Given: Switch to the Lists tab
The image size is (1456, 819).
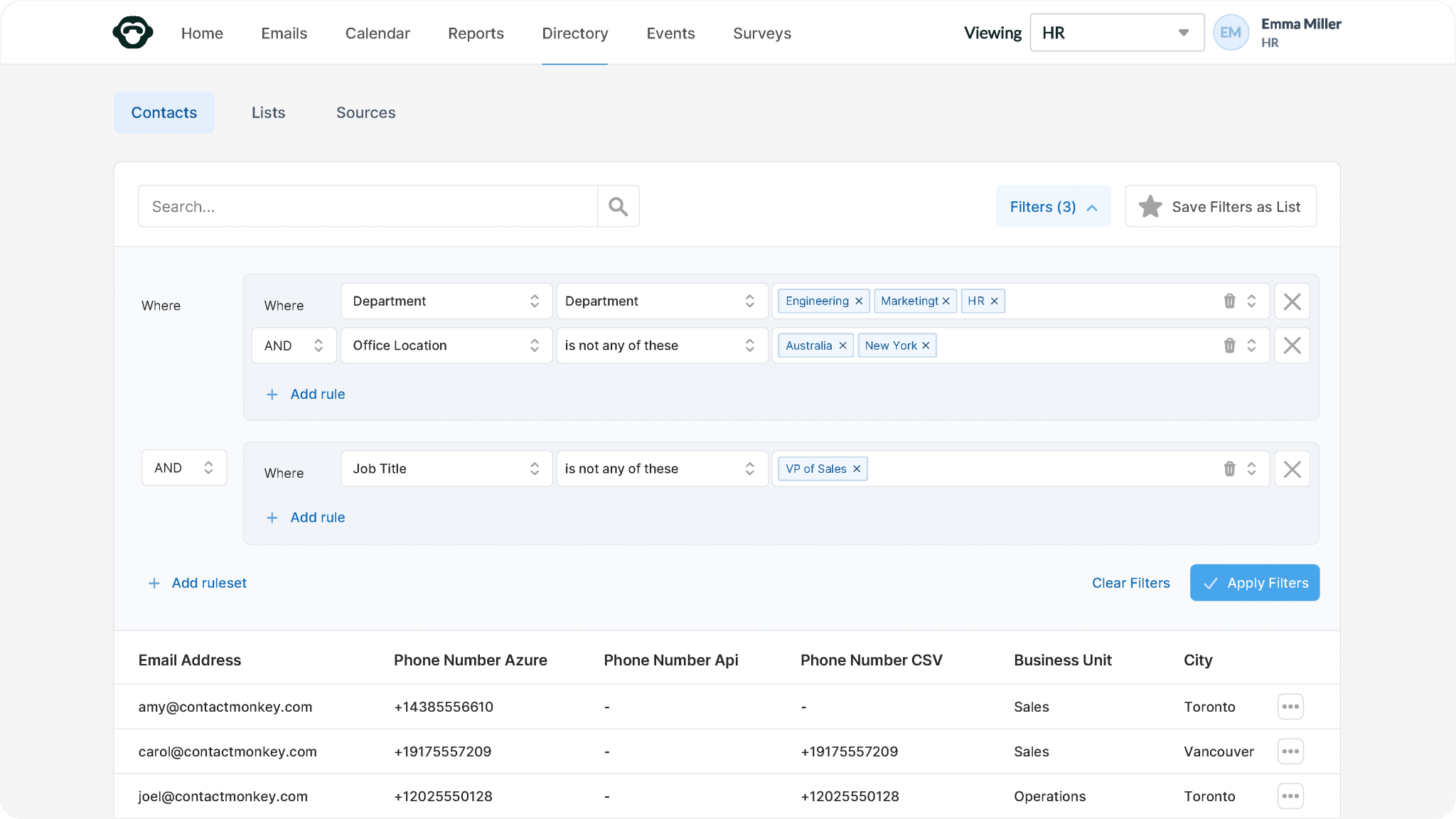Looking at the screenshot, I should [268, 112].
